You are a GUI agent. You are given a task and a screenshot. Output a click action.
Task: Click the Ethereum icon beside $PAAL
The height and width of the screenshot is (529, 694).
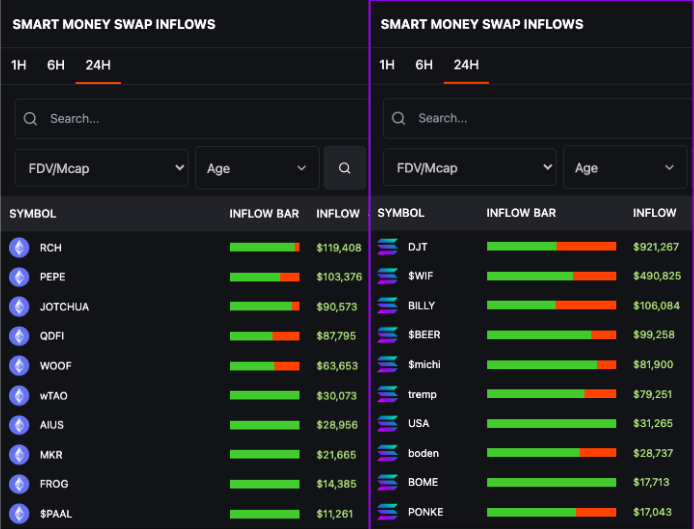19,514
